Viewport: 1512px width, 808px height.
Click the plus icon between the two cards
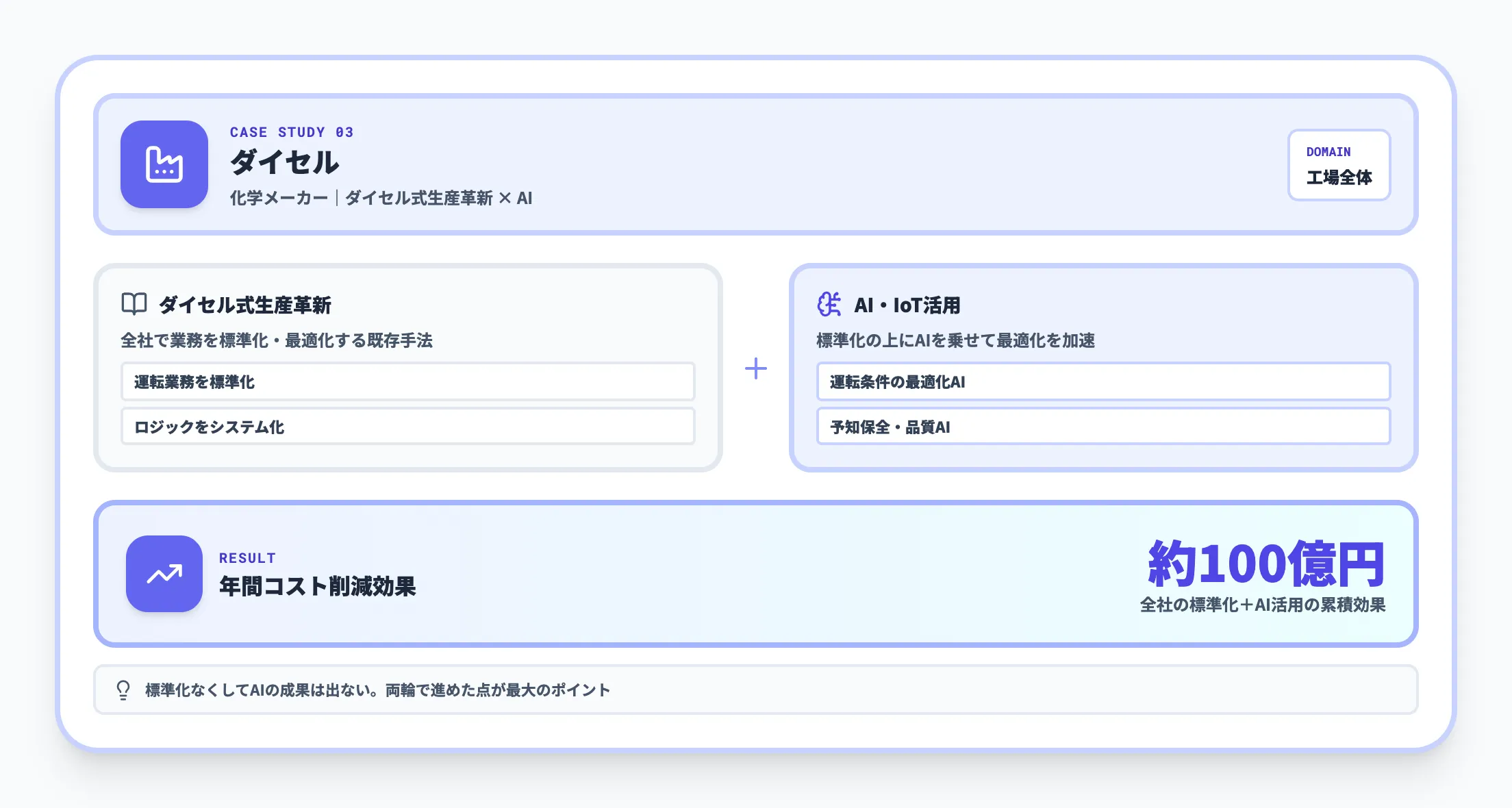pos(756,368)
